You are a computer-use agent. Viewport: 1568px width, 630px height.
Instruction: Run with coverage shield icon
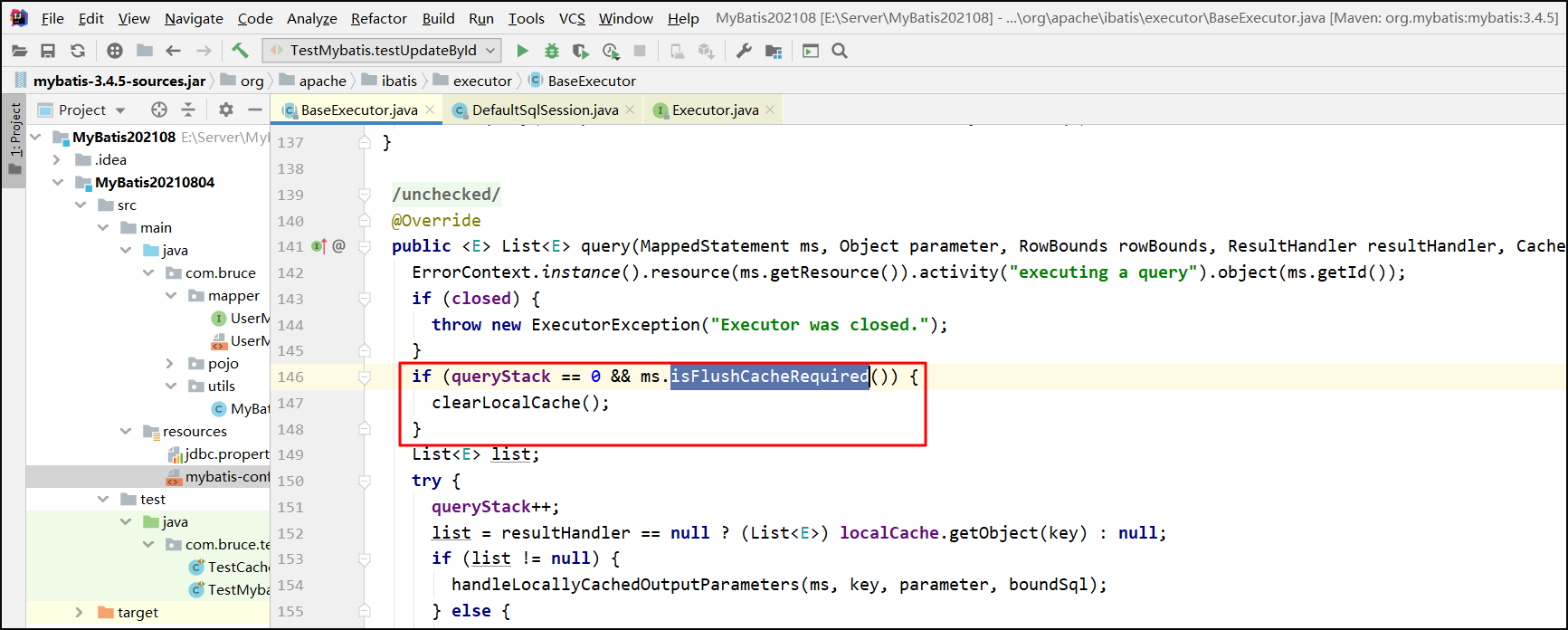581,52
